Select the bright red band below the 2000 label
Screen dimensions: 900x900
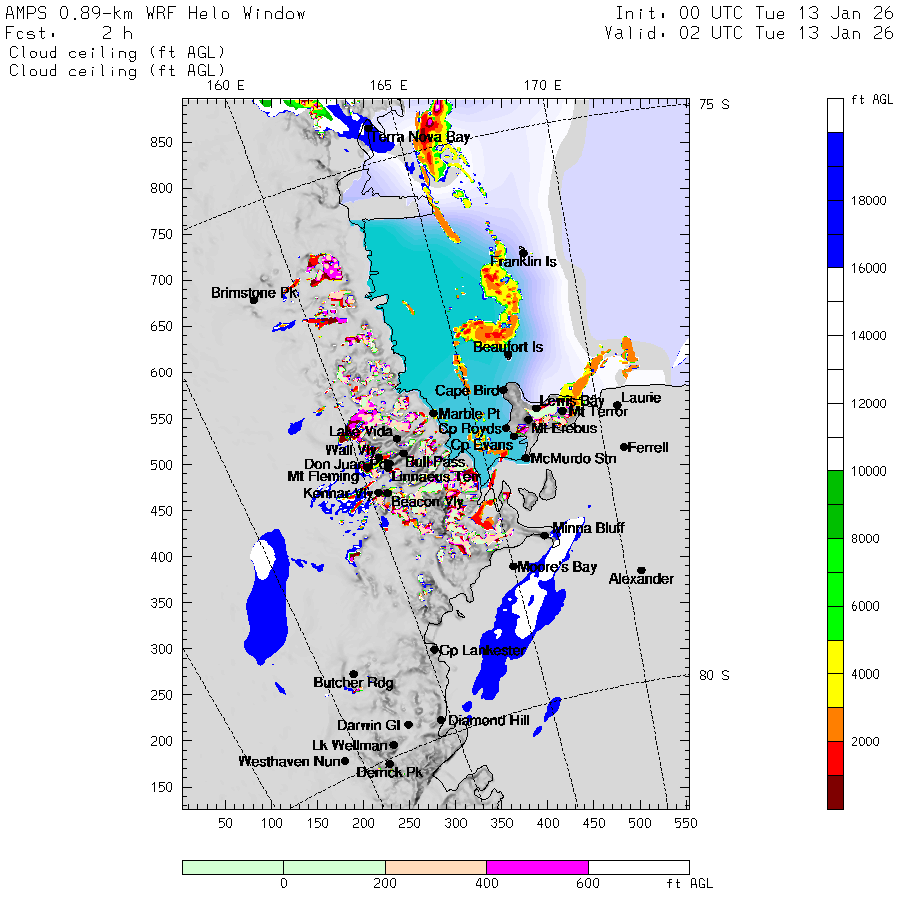[835, 758]
